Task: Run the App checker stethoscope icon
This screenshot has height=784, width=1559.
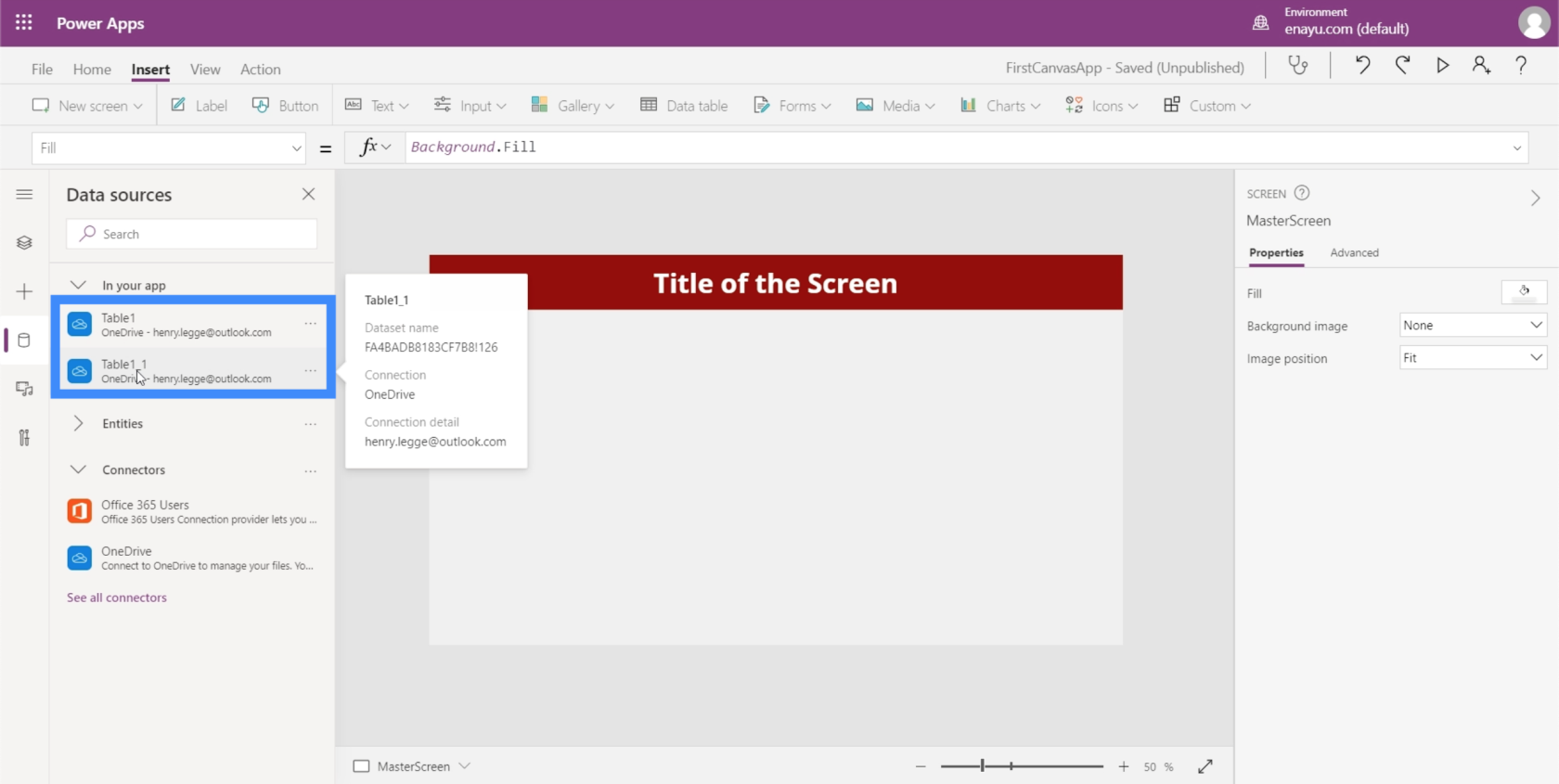Action: pyautogui.click(x=1298, y=65)
